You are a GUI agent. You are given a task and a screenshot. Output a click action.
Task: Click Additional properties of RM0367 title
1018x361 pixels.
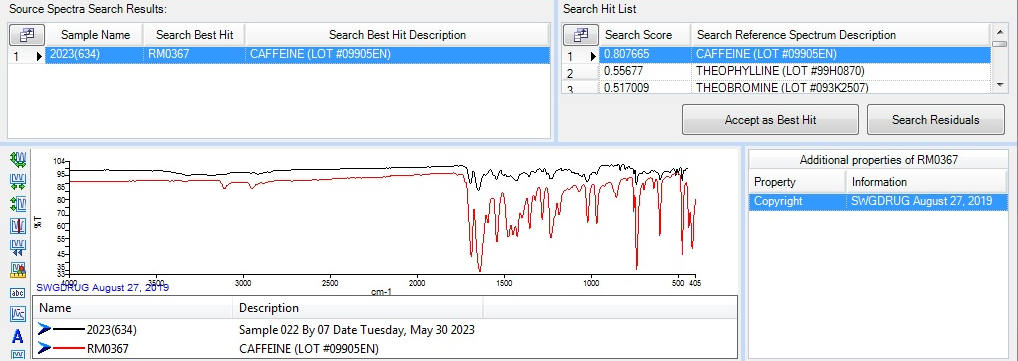[878, 160]
